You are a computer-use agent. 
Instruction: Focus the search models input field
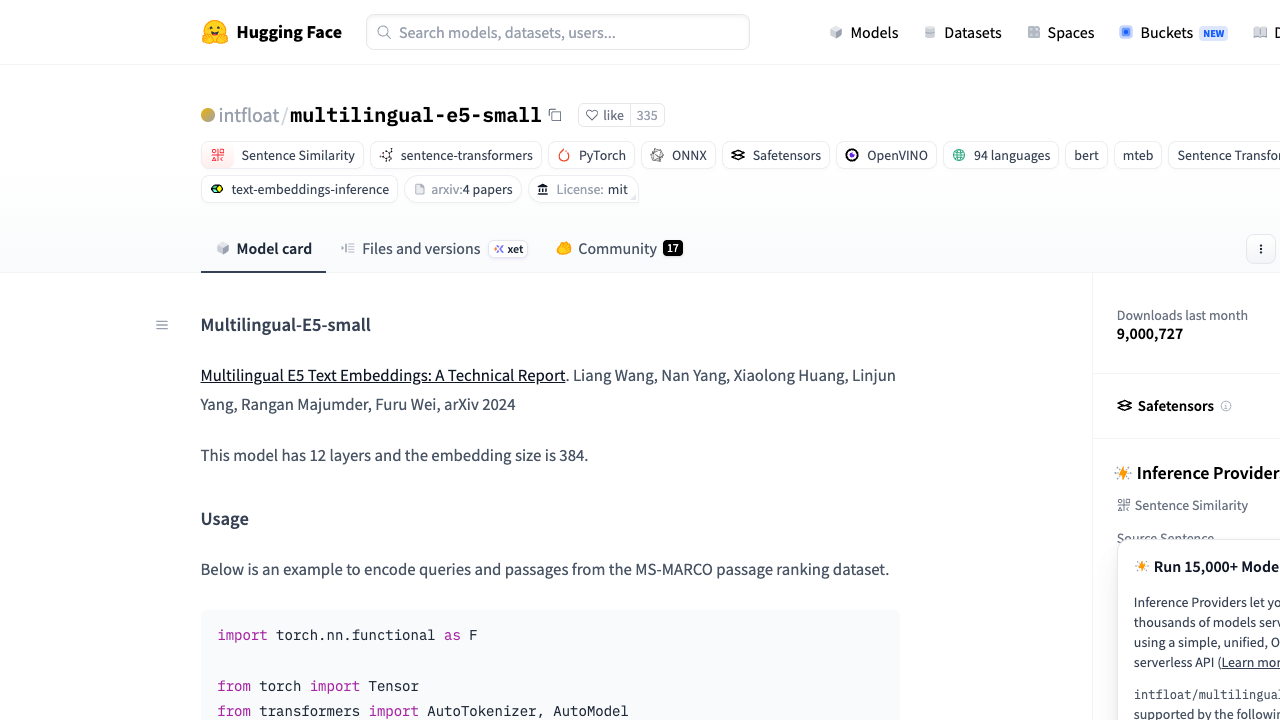(558, 32)
